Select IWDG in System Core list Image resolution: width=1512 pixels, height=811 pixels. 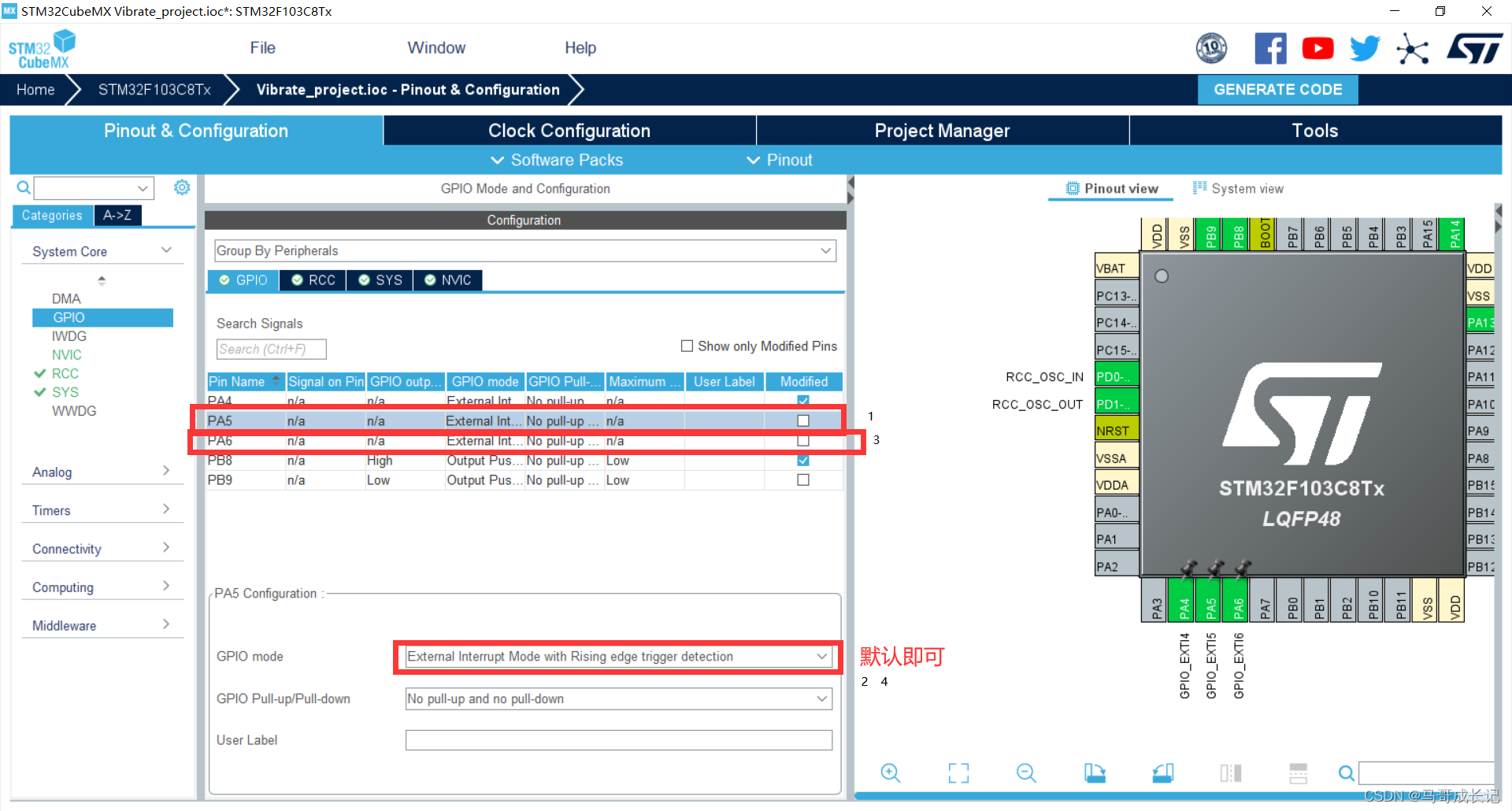point(69,336)
